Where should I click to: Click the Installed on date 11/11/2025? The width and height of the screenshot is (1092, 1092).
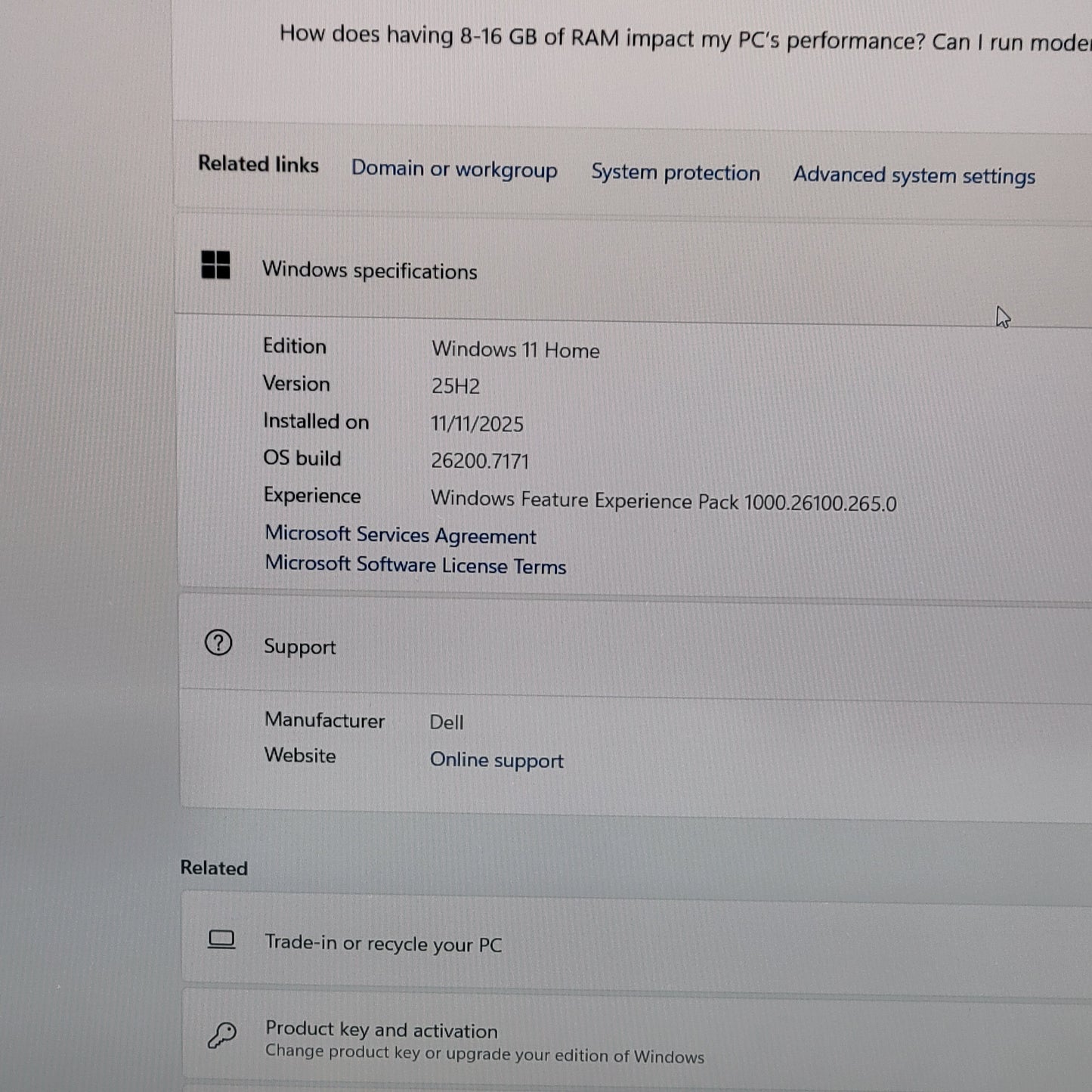(x=477, y=424)
